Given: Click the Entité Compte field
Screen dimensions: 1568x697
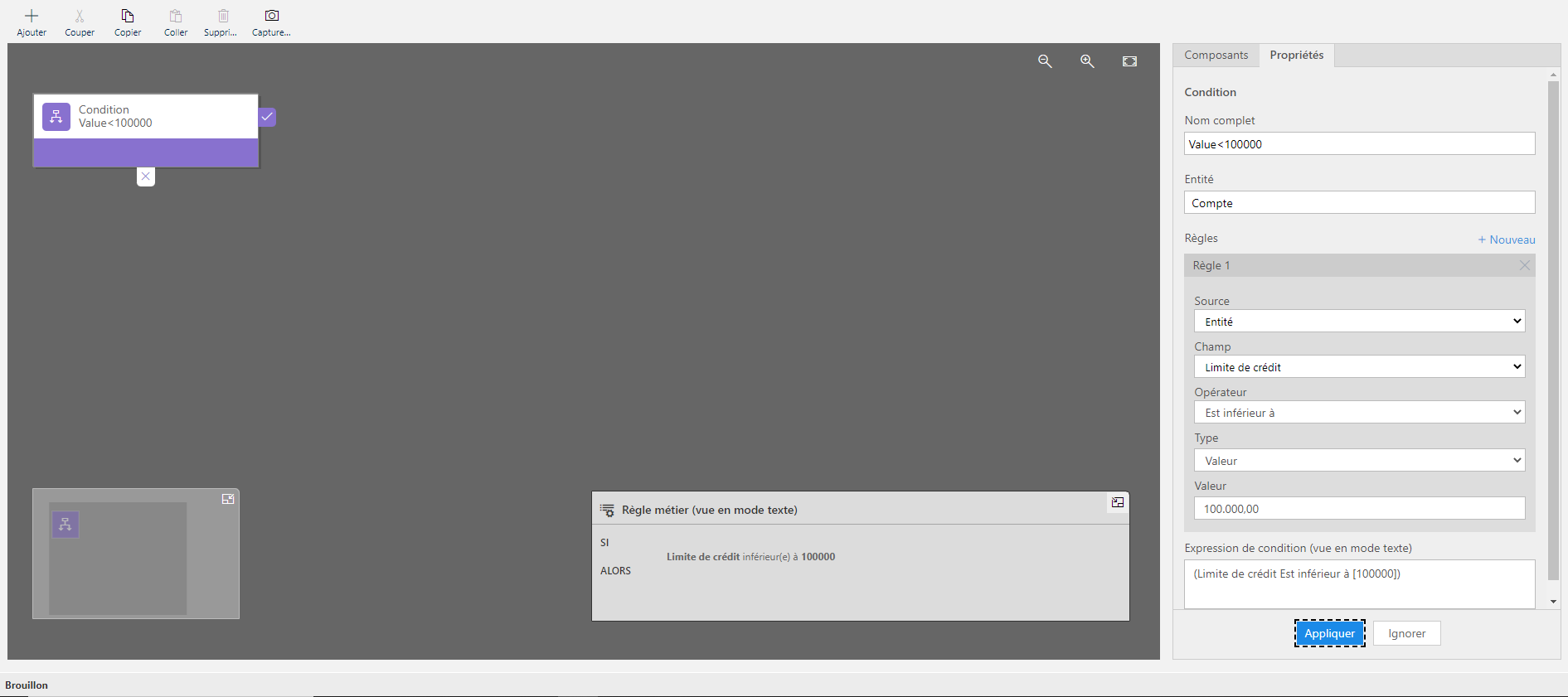Looking at the screenshot, I should point(1359,203).
